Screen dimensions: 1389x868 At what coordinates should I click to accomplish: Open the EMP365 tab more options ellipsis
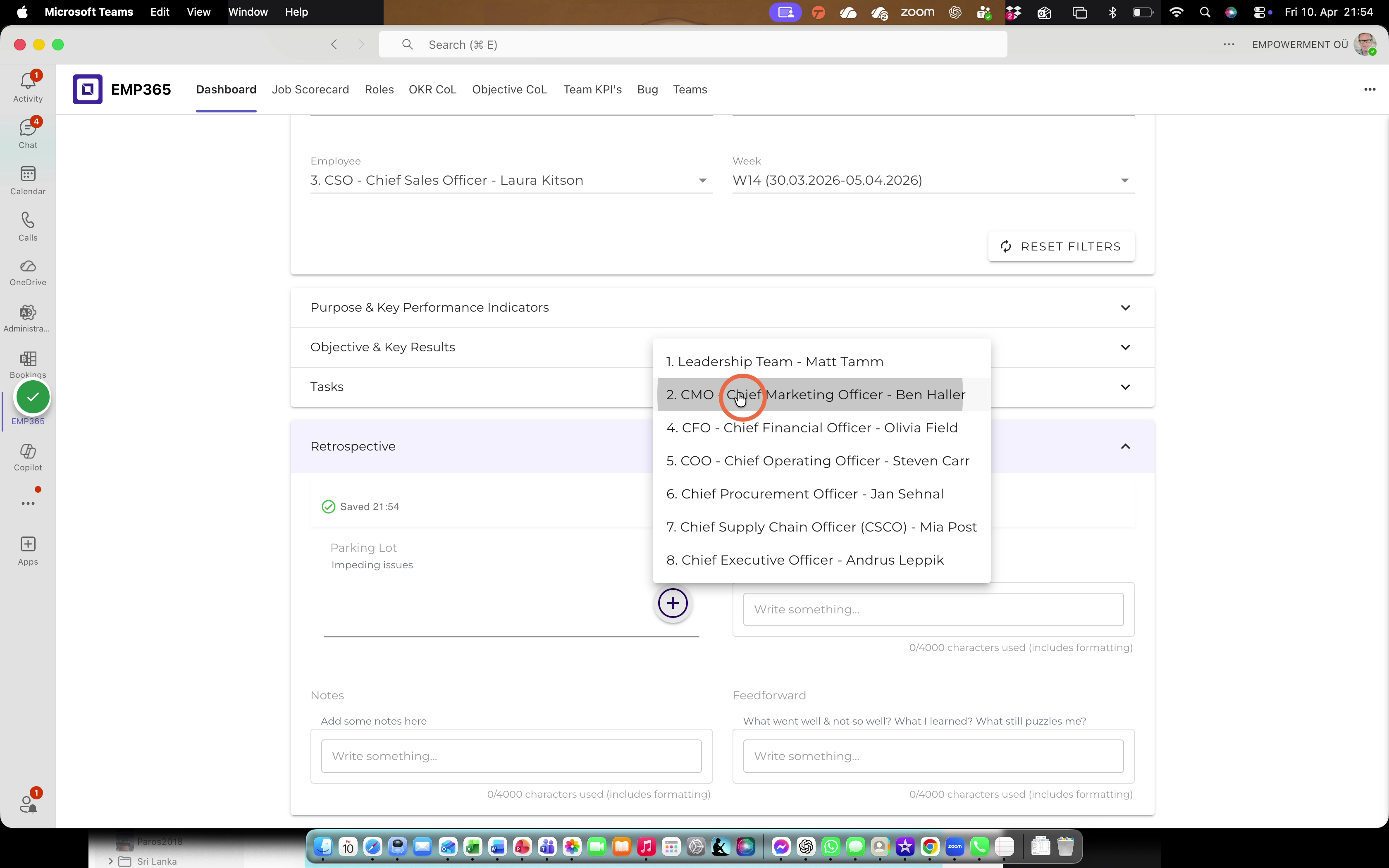[x=1370, y=89]
